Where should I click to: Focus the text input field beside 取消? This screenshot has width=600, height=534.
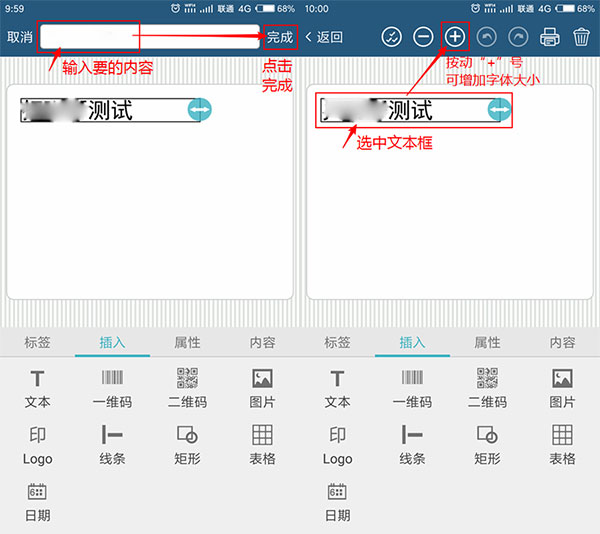coord(148,37)
